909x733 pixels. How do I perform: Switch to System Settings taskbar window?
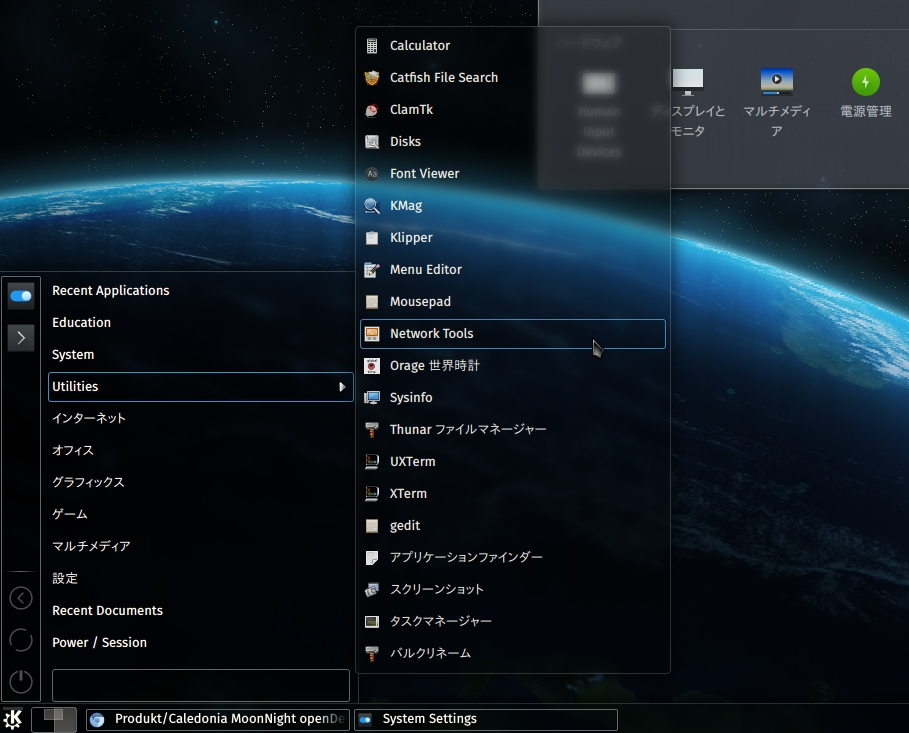pos(486,719)
